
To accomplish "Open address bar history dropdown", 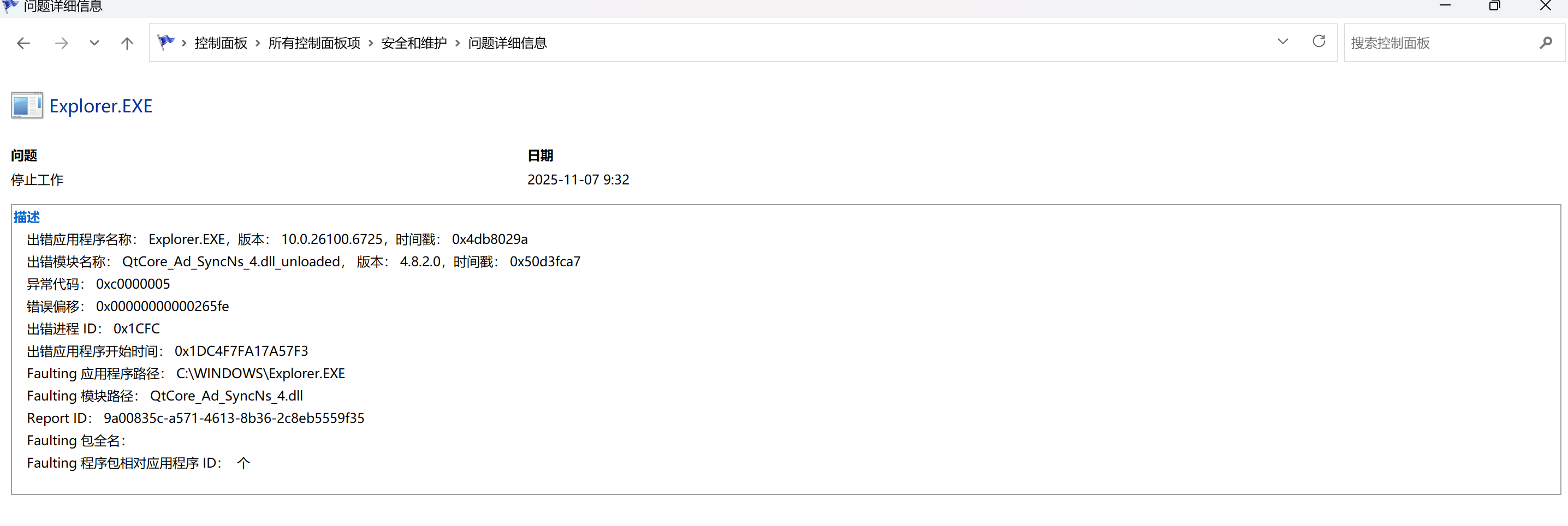I will click(1283, 42).
